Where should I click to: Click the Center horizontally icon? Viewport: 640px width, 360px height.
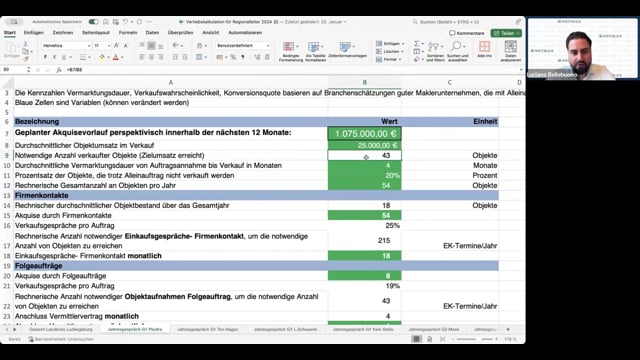pos(151,57)
